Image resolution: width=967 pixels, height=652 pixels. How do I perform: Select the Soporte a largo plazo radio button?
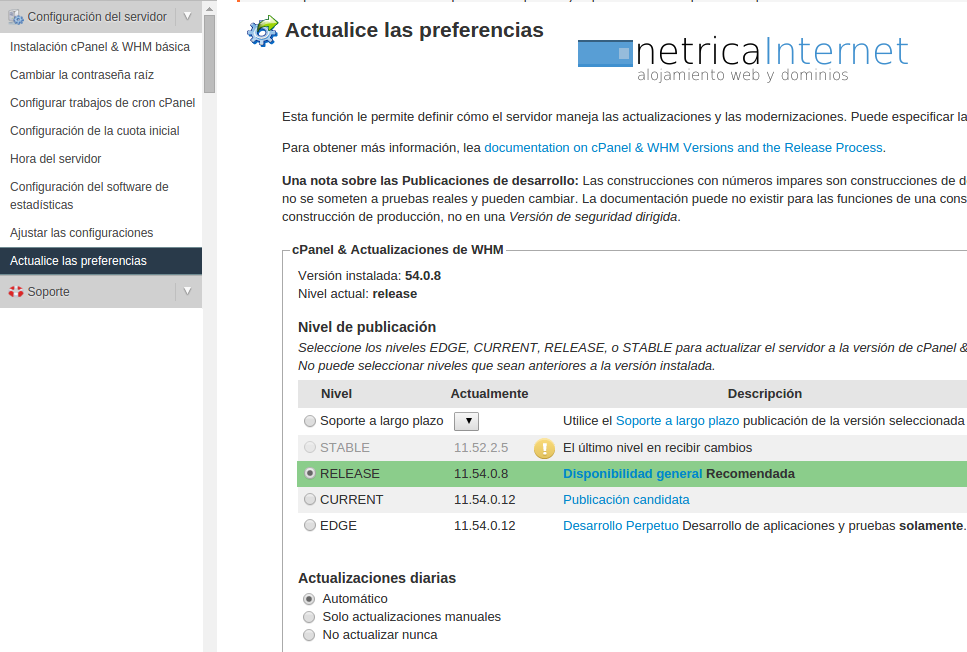pos(310,421)
